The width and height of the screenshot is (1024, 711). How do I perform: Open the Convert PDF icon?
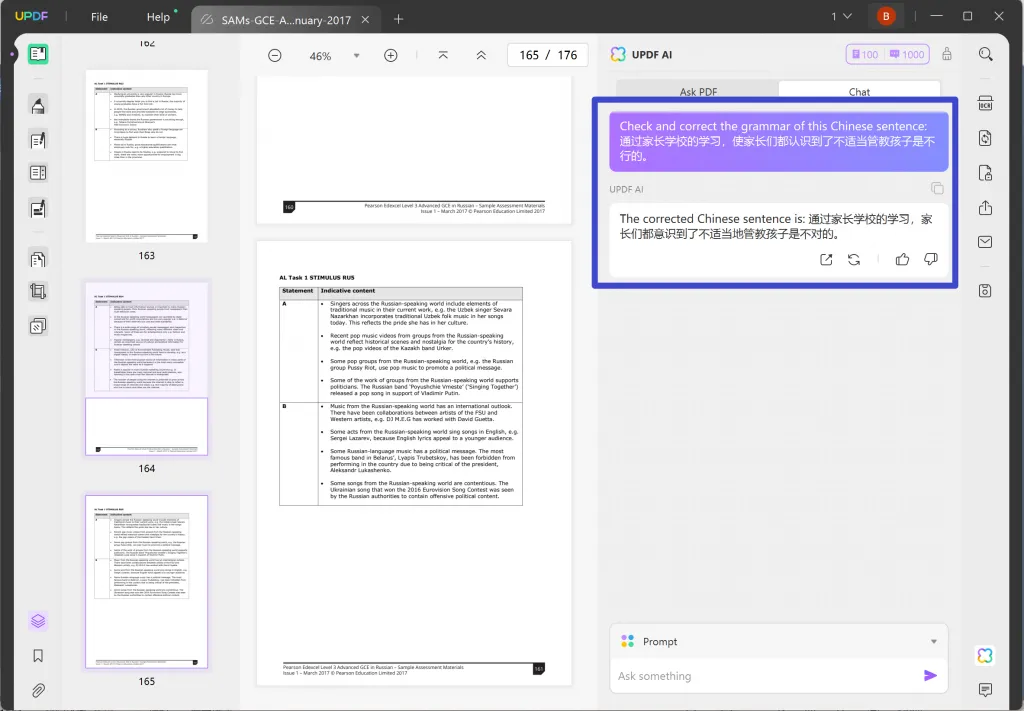[985, 138]
